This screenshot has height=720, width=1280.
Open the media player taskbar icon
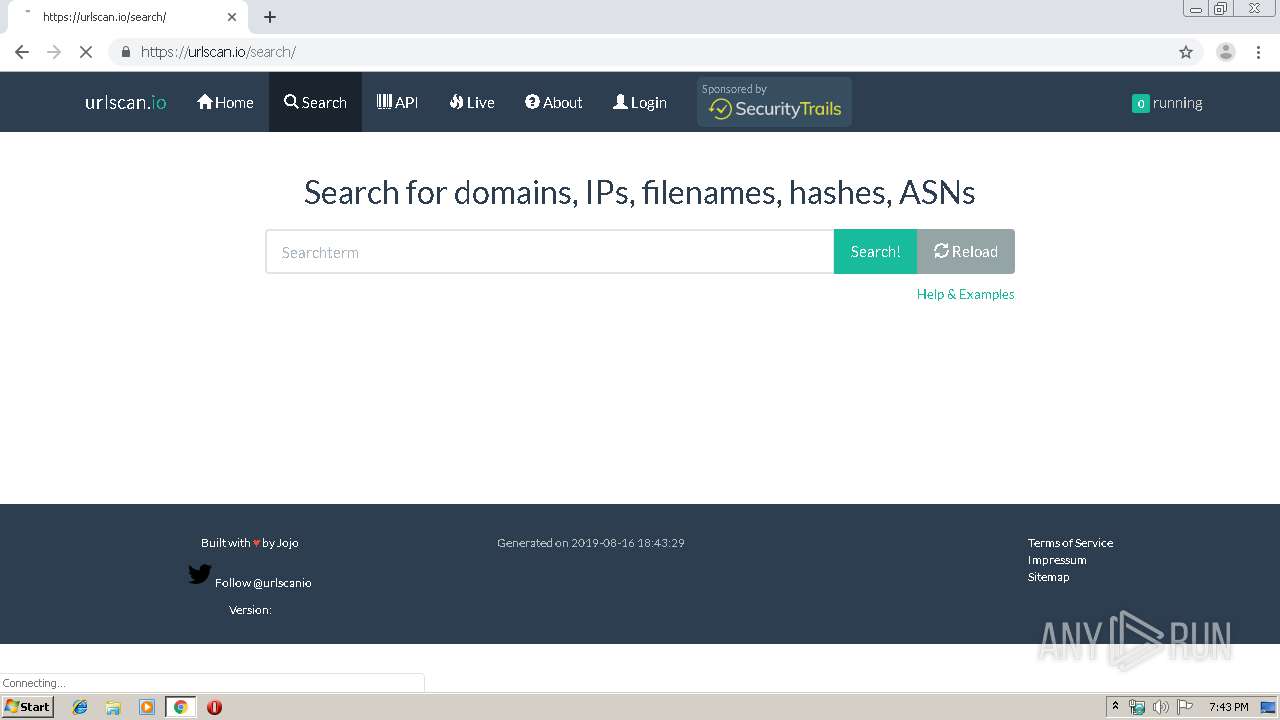point(147,707)
